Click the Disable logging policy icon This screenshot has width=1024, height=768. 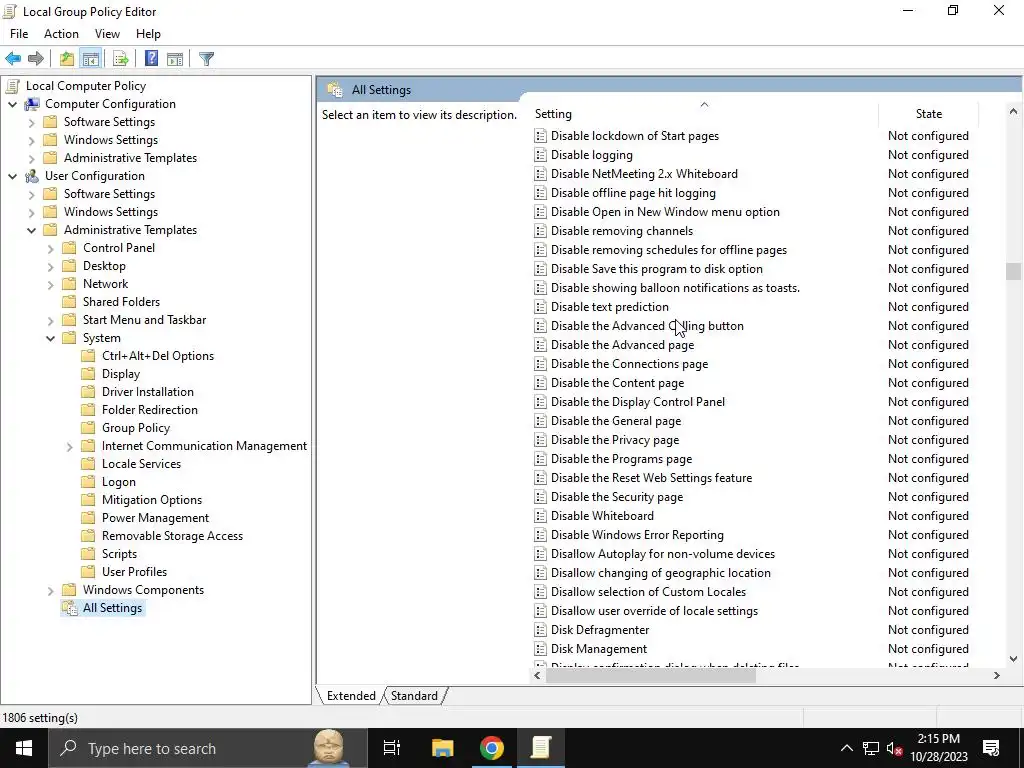click(x=540, y=155)
